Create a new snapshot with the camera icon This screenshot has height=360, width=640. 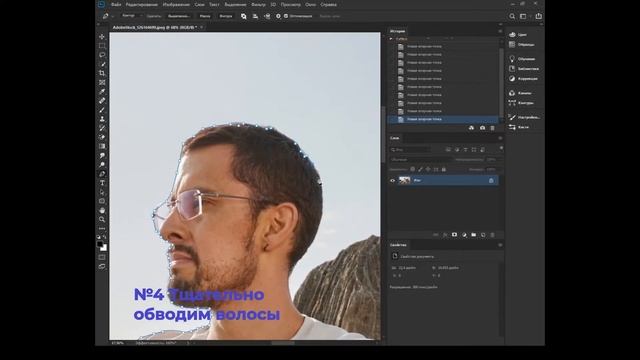[x=482, y=128]
